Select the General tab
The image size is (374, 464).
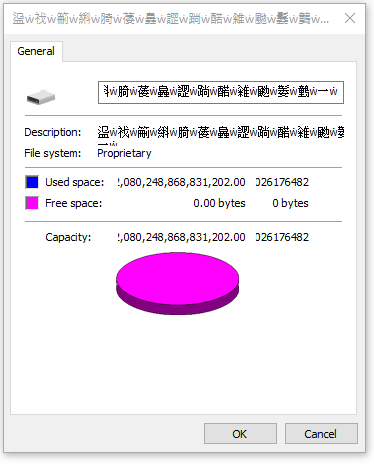coord(36,51)
